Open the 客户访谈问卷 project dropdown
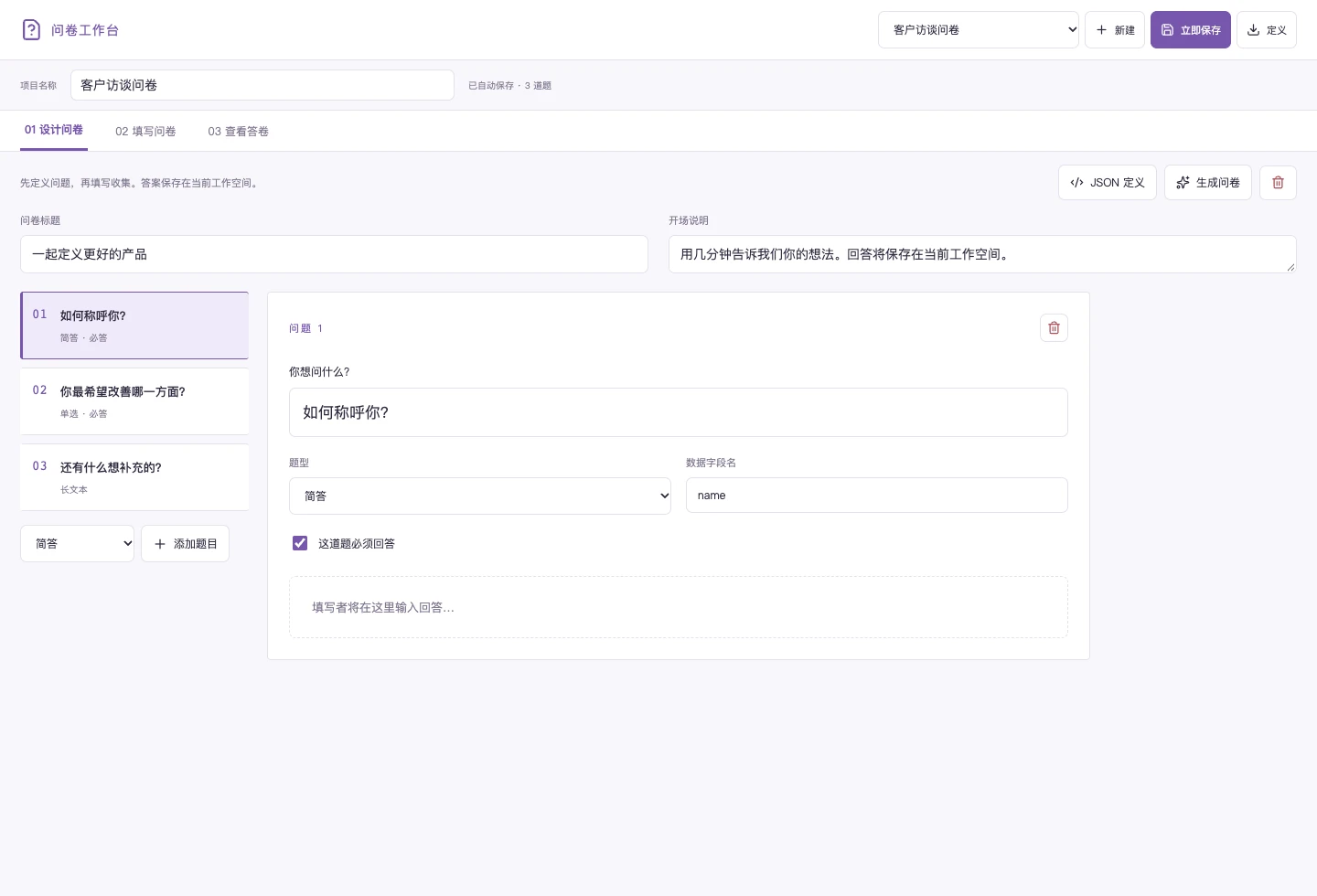Screen dimensions: 1317x896 [x=979, y=29]
